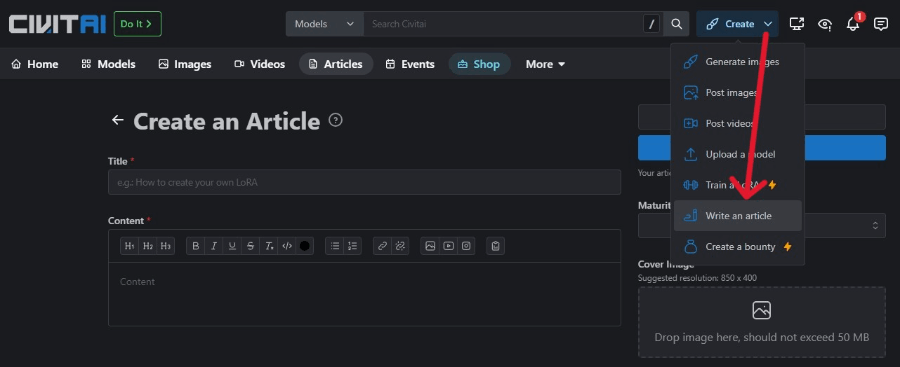
Task: Open the Models search category dropdown
Action: (324, 24)
